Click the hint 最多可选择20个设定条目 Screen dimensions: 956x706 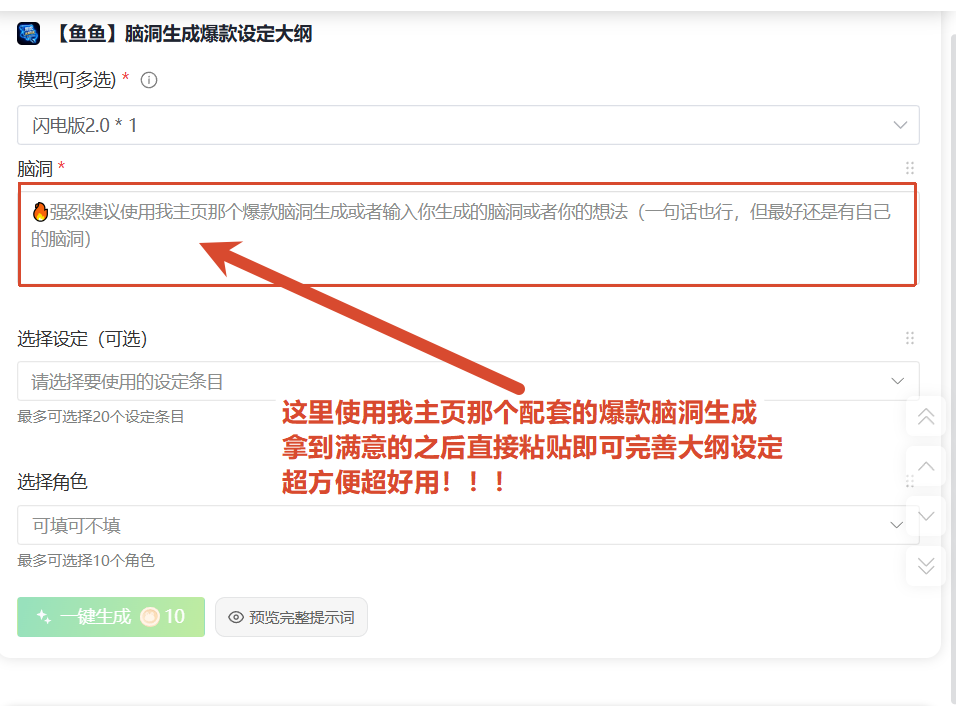pyautogui.click(x=101, y=417)
